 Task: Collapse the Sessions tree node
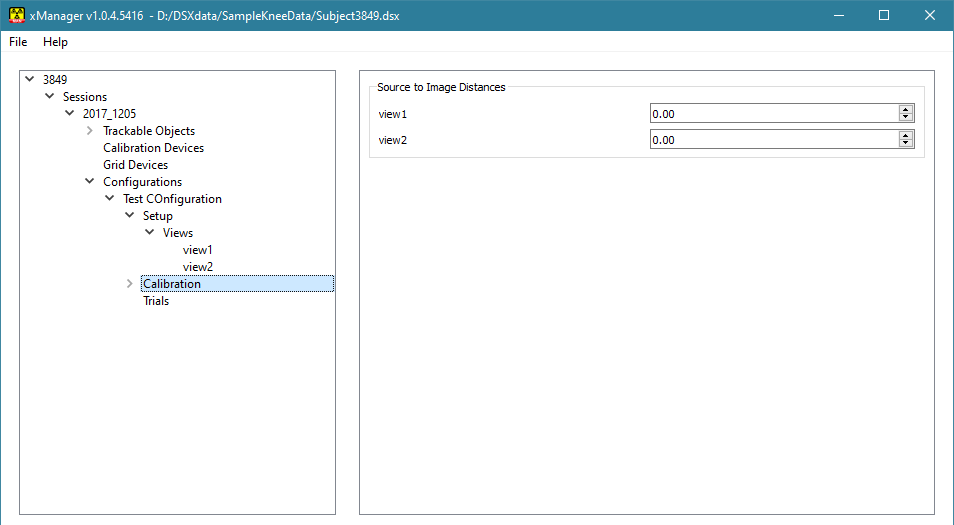[49, 96]
